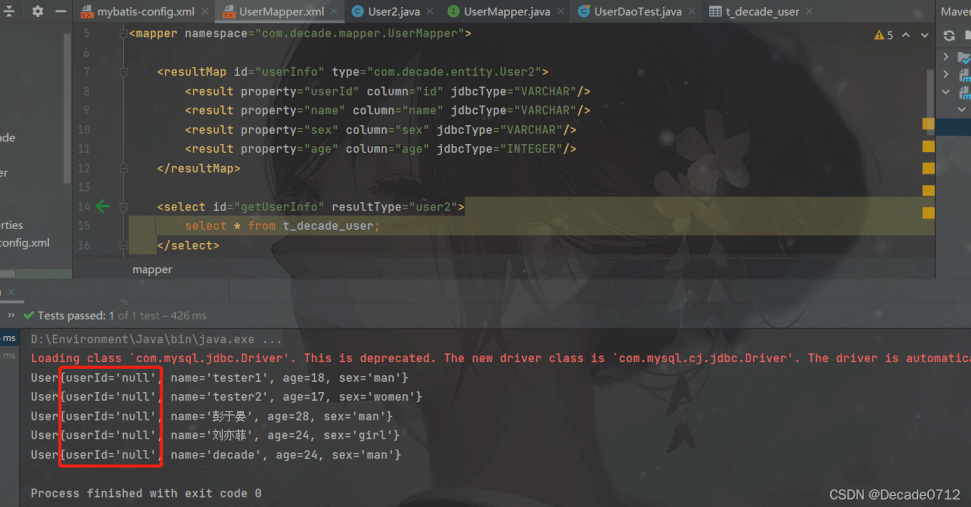Viewport: 971px width, 507px height.
Task: Click the mapper breadcrumb below the editor
Action: click(x=152, y=270)
